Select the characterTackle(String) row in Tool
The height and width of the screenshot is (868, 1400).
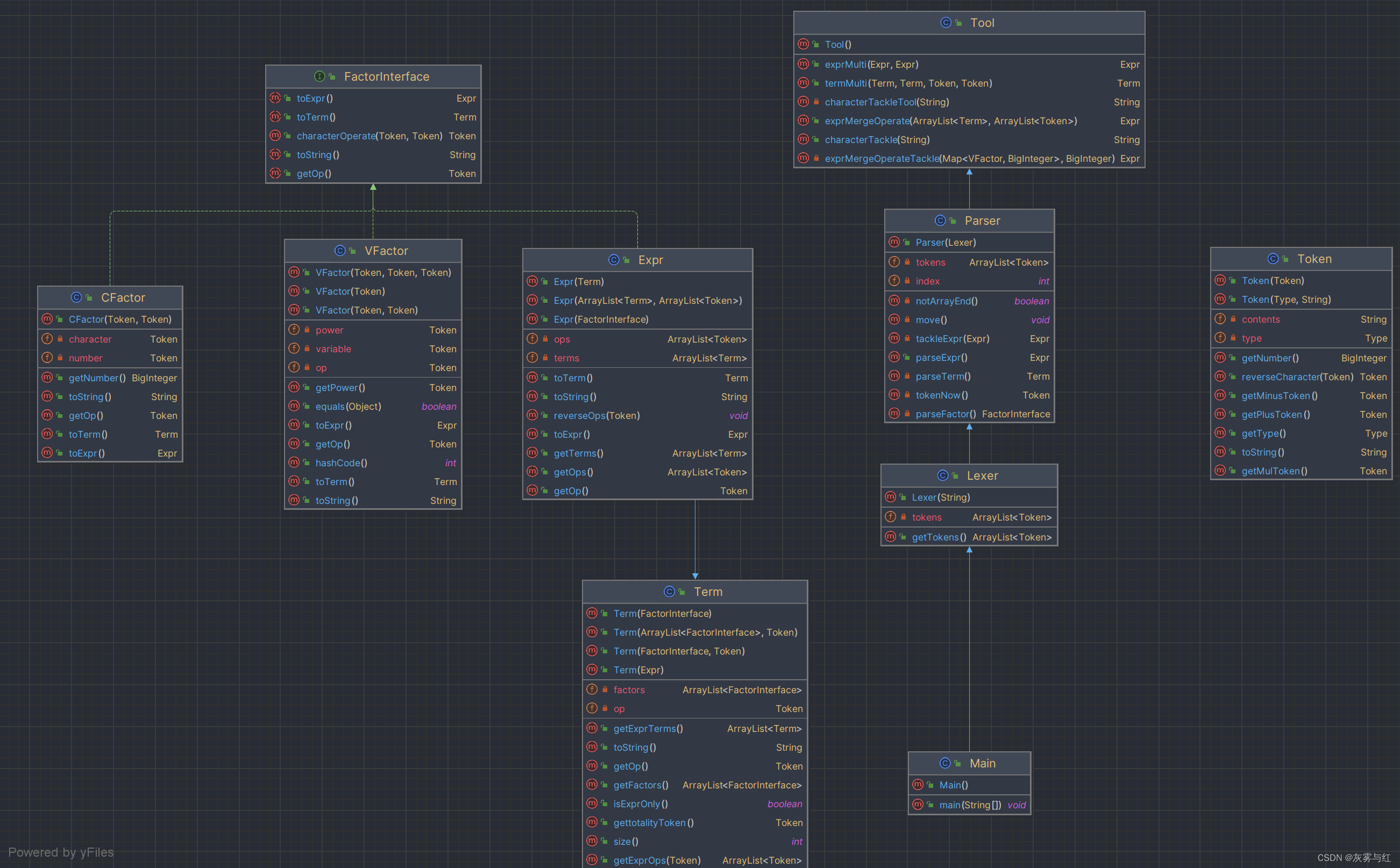click(x=969, y=139)
